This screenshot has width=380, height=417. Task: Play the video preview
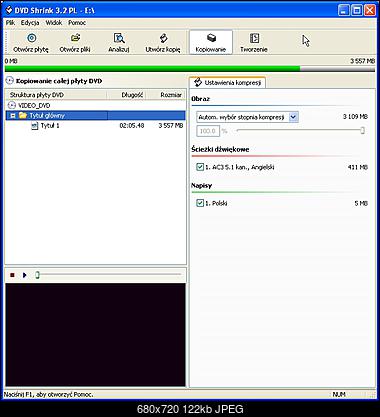pos(24,275)
